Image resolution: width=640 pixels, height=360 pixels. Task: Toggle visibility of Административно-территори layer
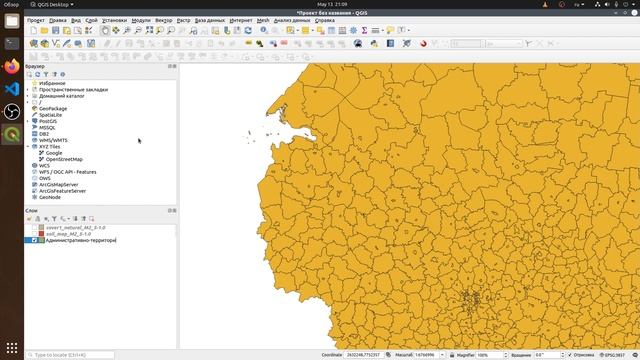[x=34, y=240]
